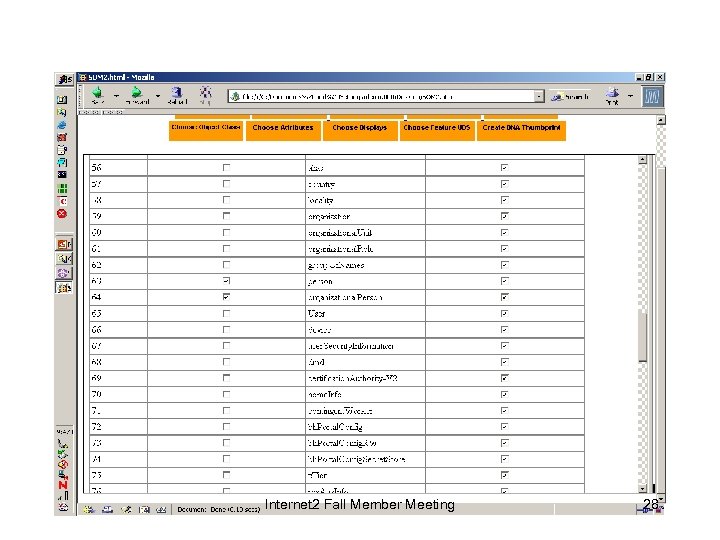Open the IRC chat status bar icon

(x=161, y=509)
